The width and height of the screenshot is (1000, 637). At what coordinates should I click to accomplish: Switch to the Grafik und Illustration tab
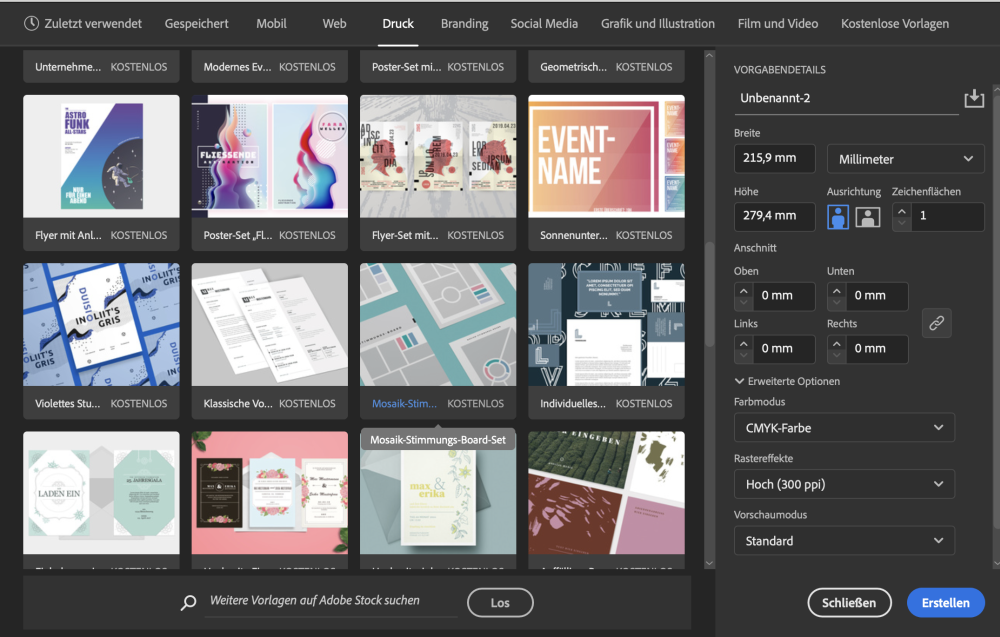657,23
